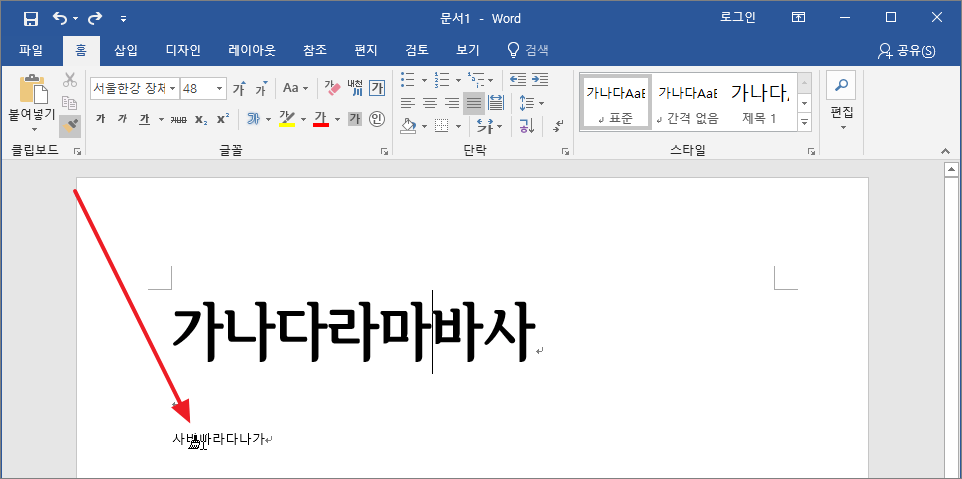
Task: Open the 편집 editing menu
Action: coord(842,101)
